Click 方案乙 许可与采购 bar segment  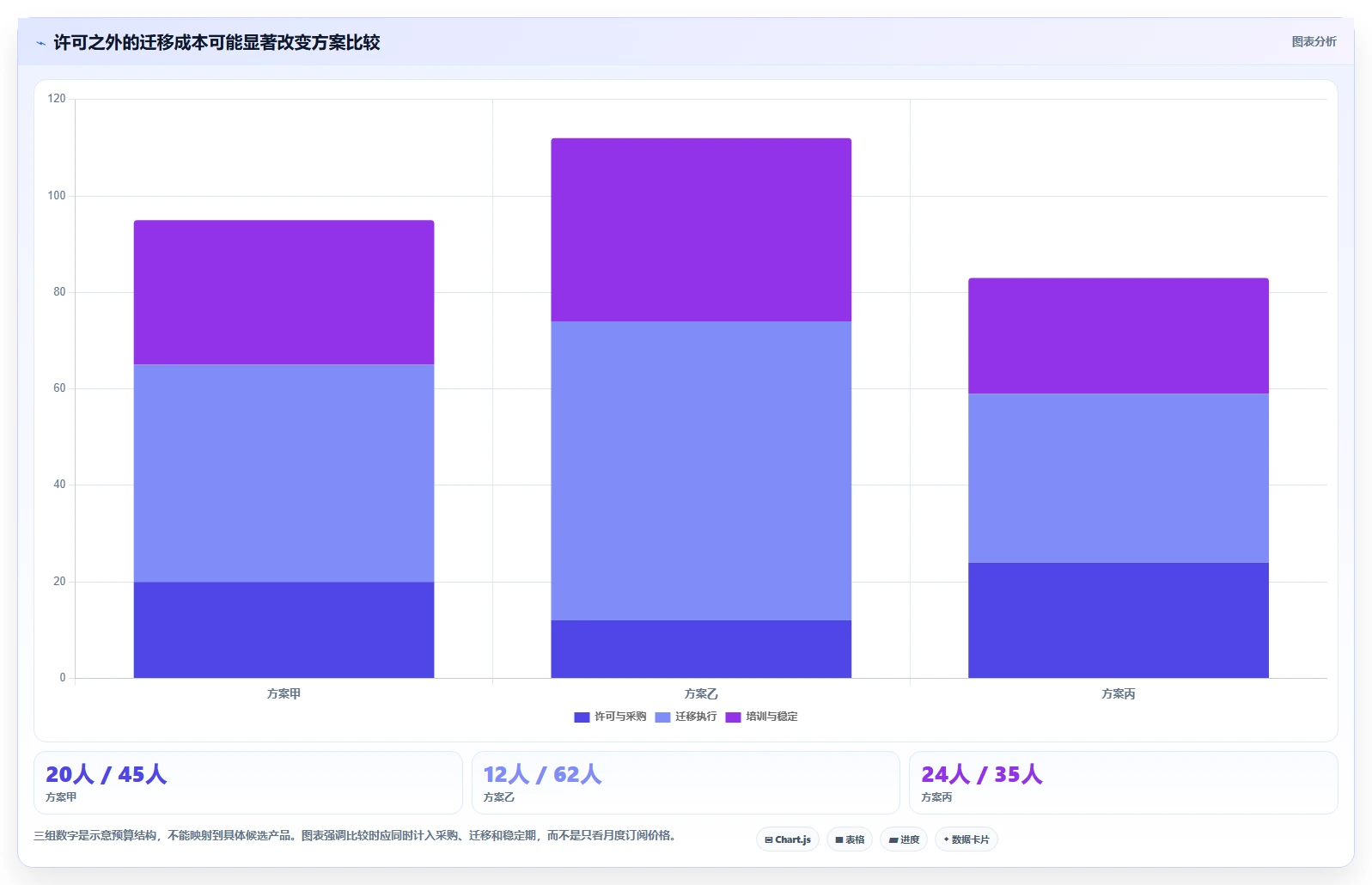pyautogui.click(x=701, y=649)
